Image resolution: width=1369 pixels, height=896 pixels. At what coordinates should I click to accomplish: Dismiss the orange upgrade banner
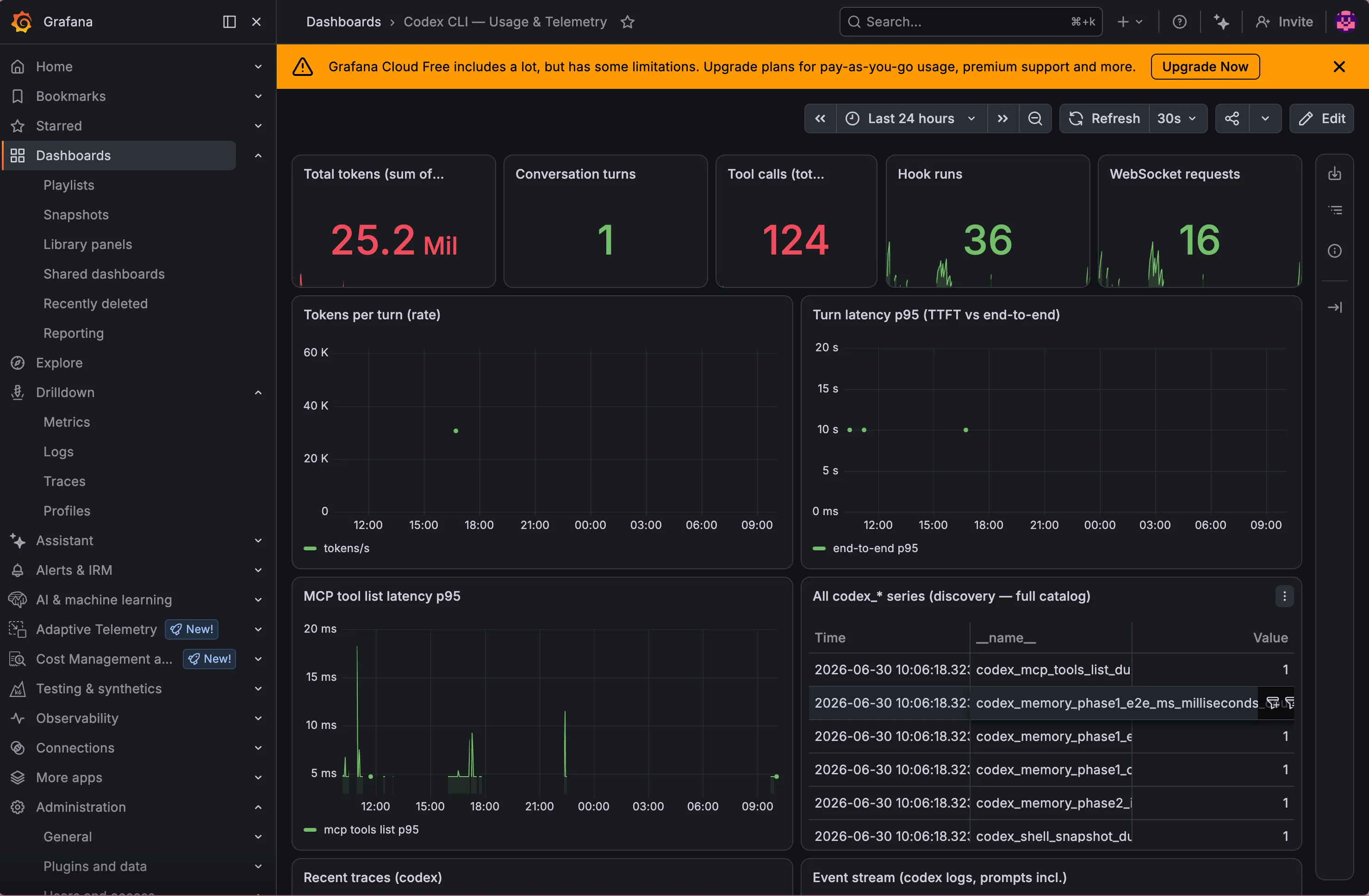(x=1338, y=67)
